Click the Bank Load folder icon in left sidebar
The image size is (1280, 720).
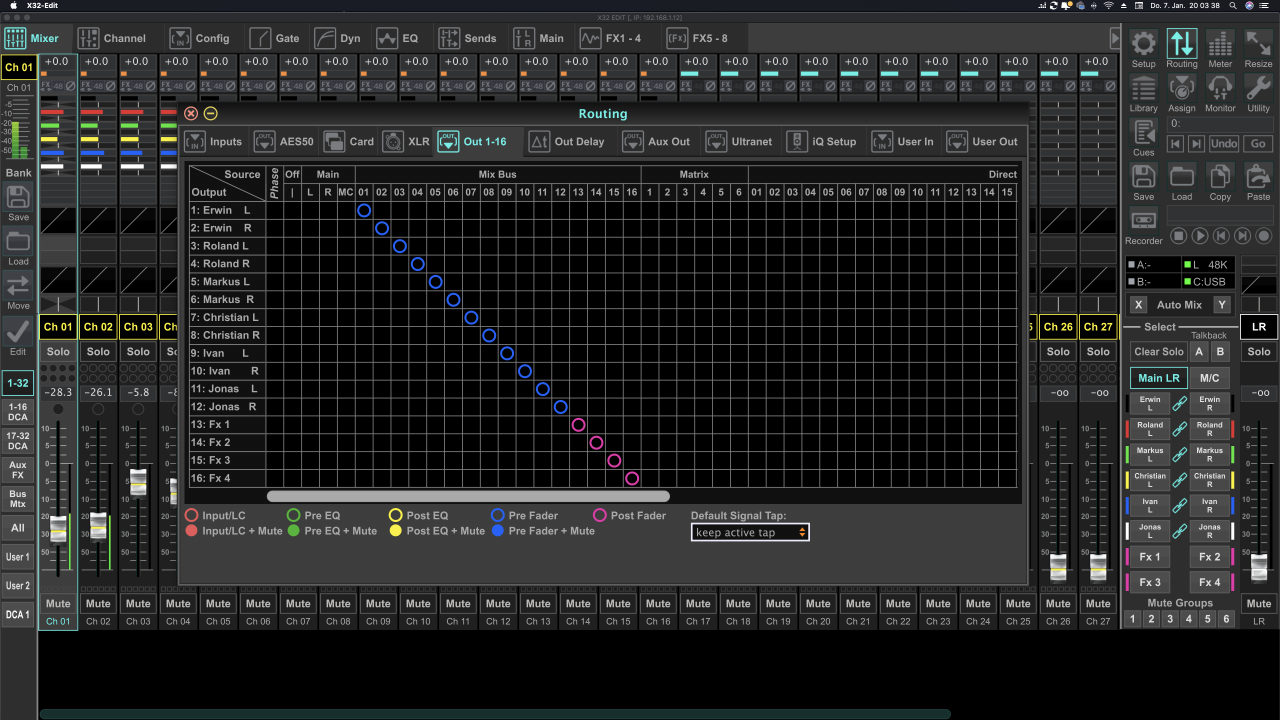(18, 247)
